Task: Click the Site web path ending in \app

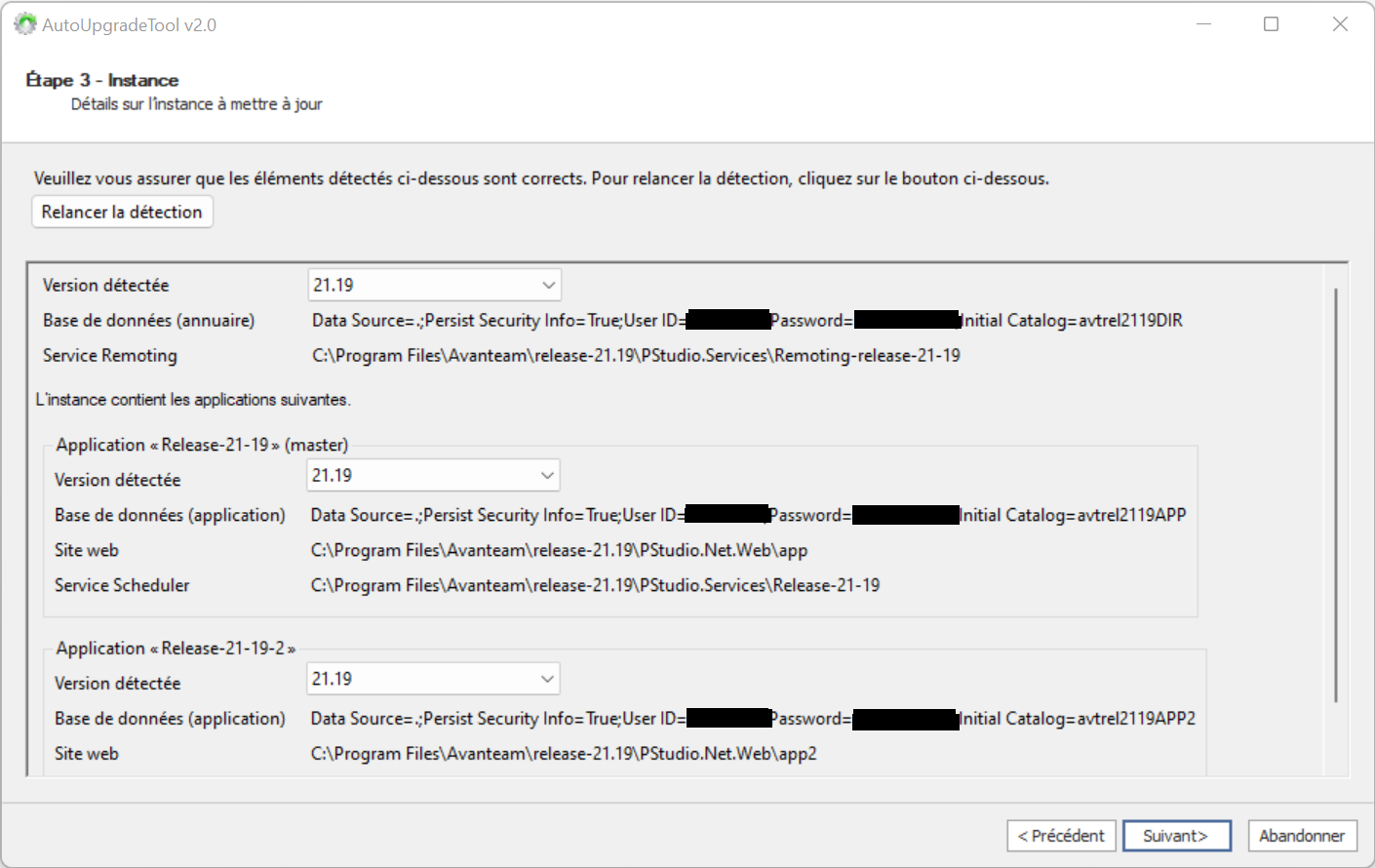Action: pos(559,550)
